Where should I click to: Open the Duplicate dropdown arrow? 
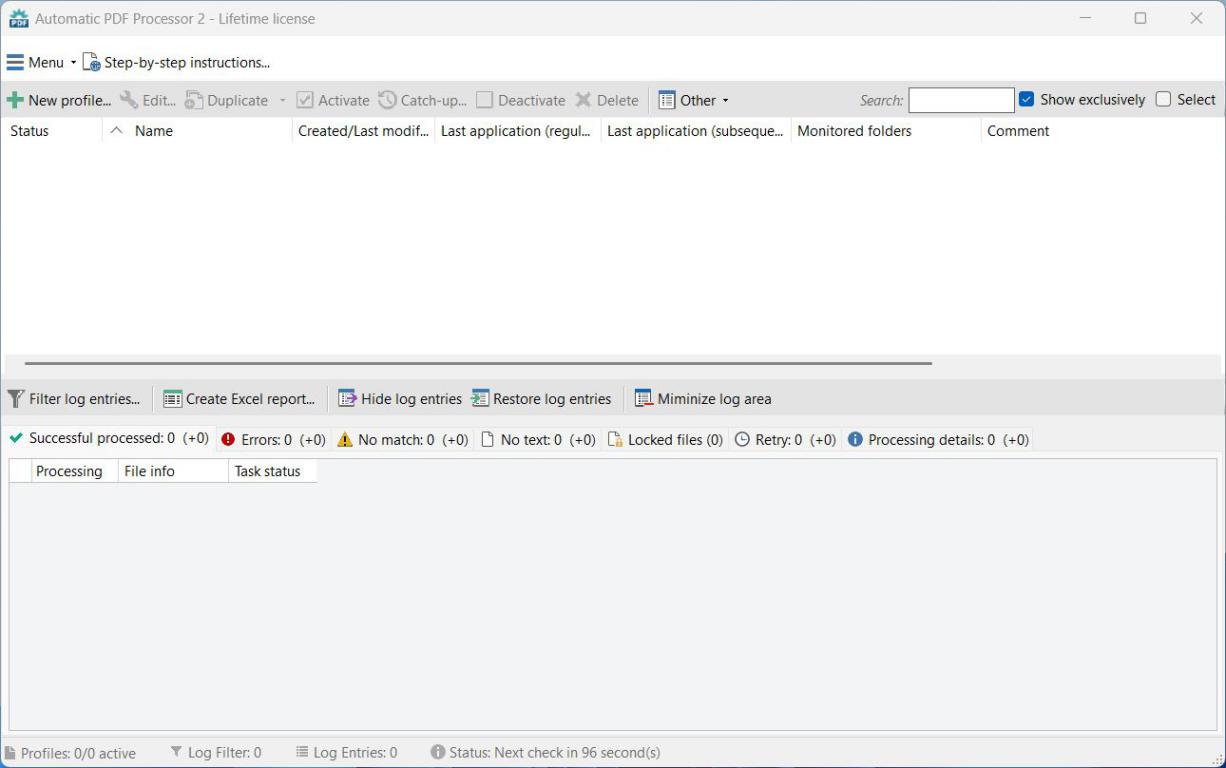pos(283,100)
